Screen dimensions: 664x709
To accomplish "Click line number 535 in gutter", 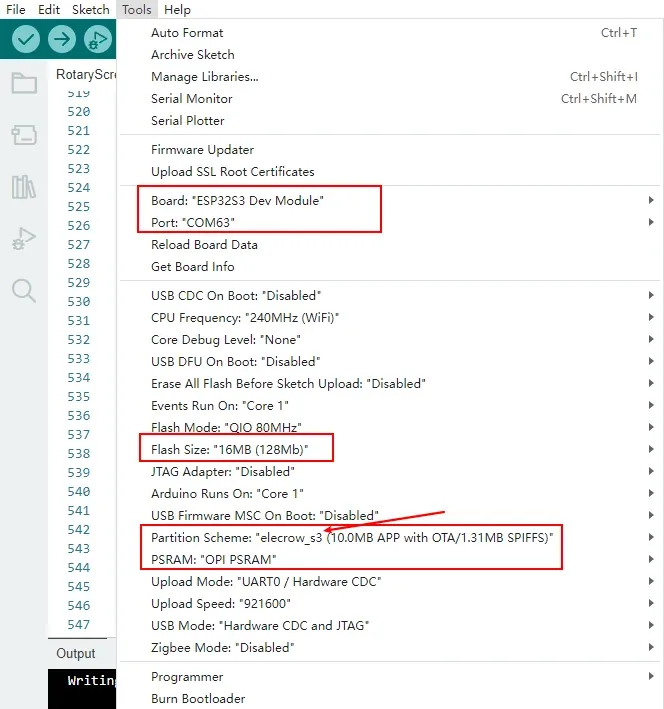I will pyautogui.click(x=79, y=397).
